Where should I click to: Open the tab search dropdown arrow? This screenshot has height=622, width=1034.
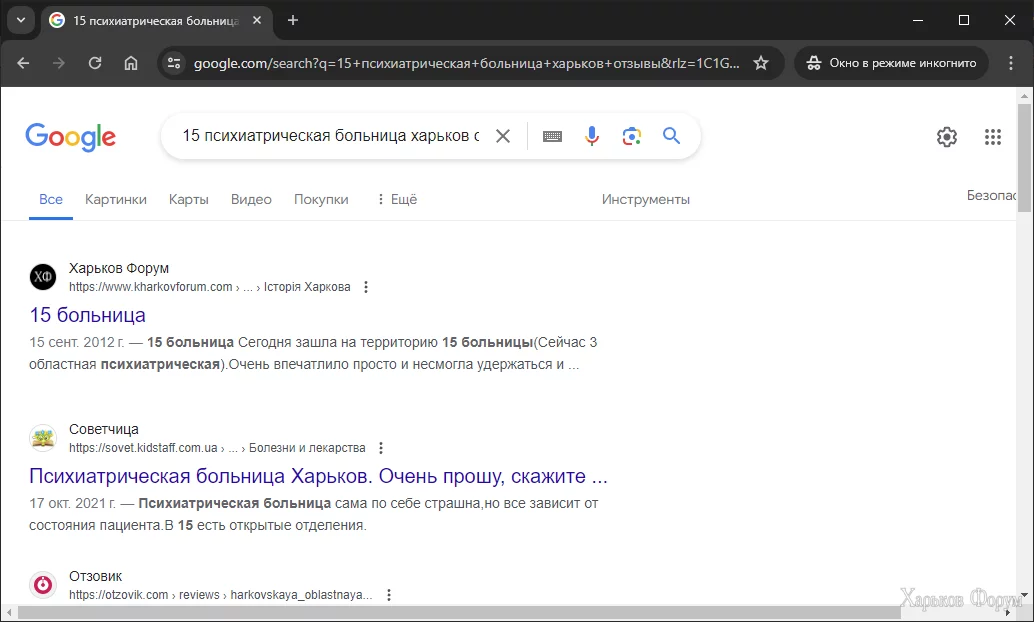click(21, 20)
